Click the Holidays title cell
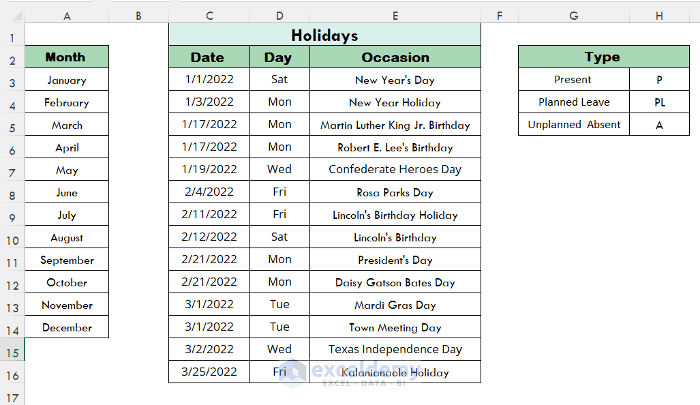This screenshot has width=700, height=405. coord(324,35)
